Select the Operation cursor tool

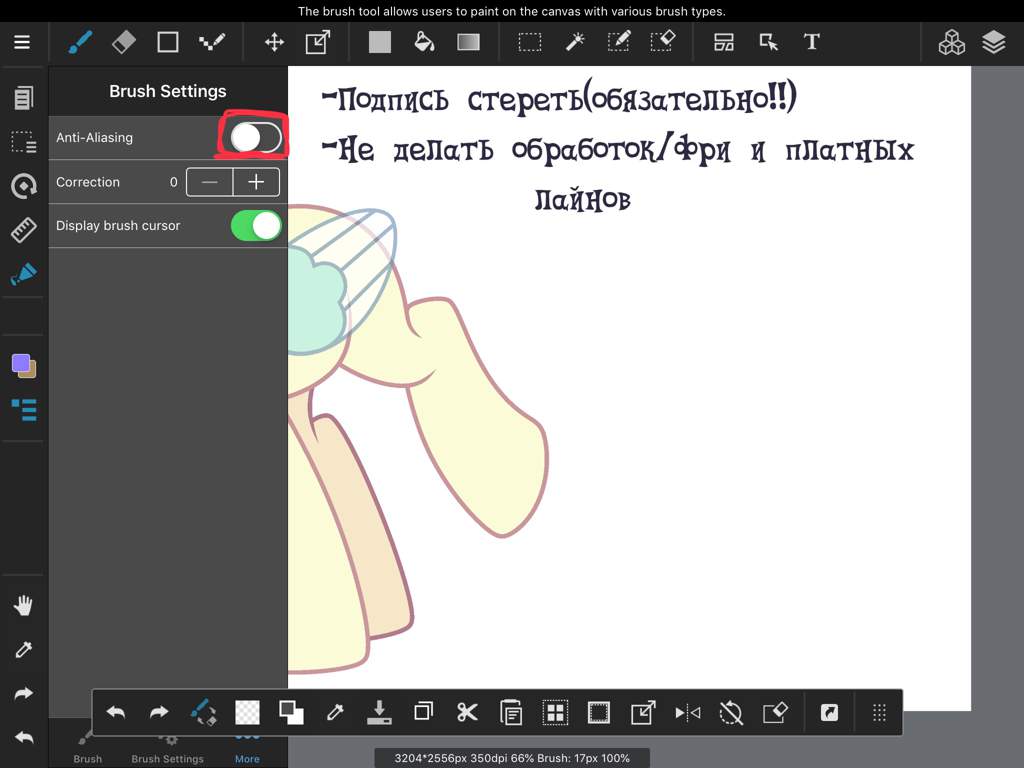click(769, 42)
